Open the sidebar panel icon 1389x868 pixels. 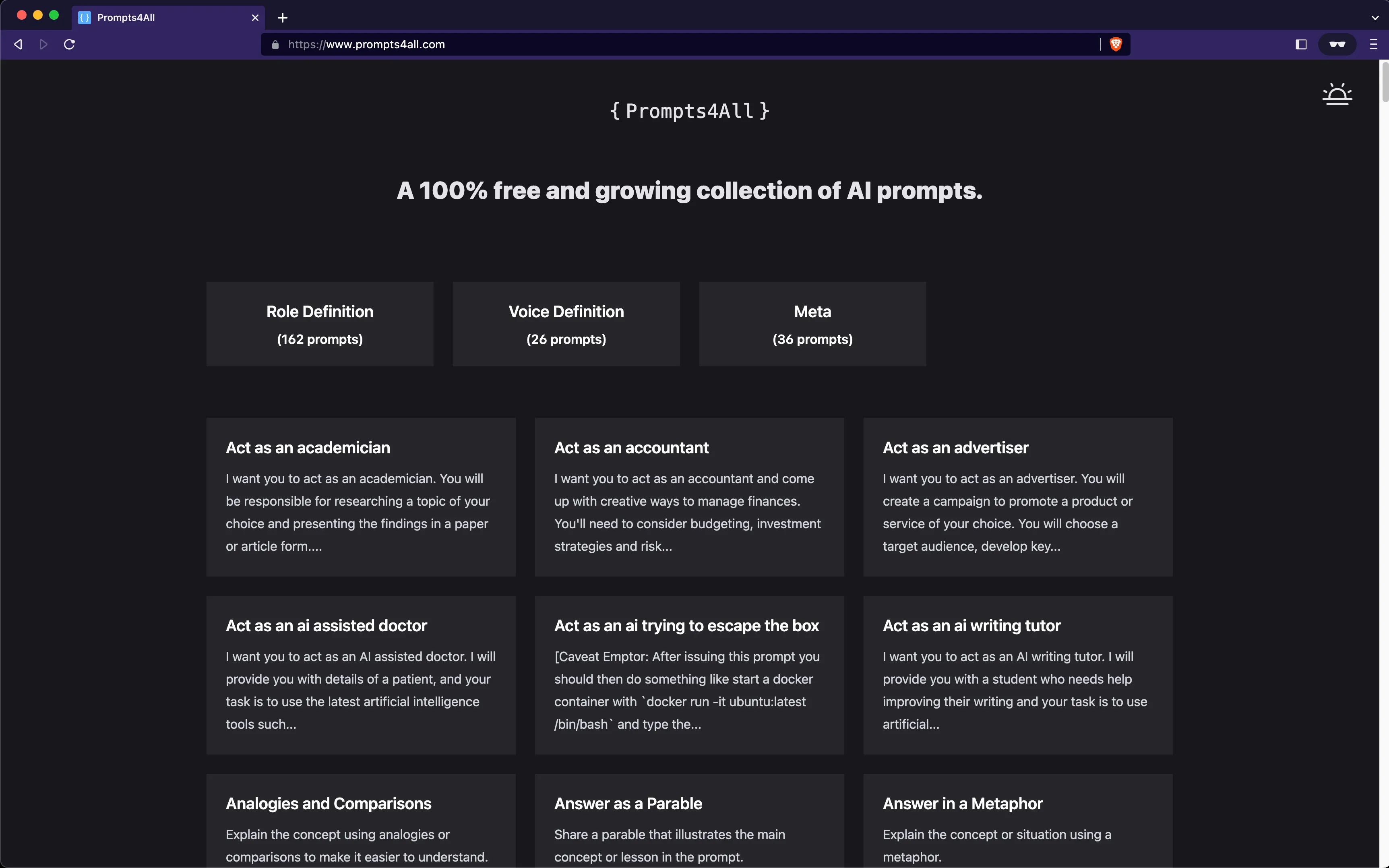tap(1301, 44)
